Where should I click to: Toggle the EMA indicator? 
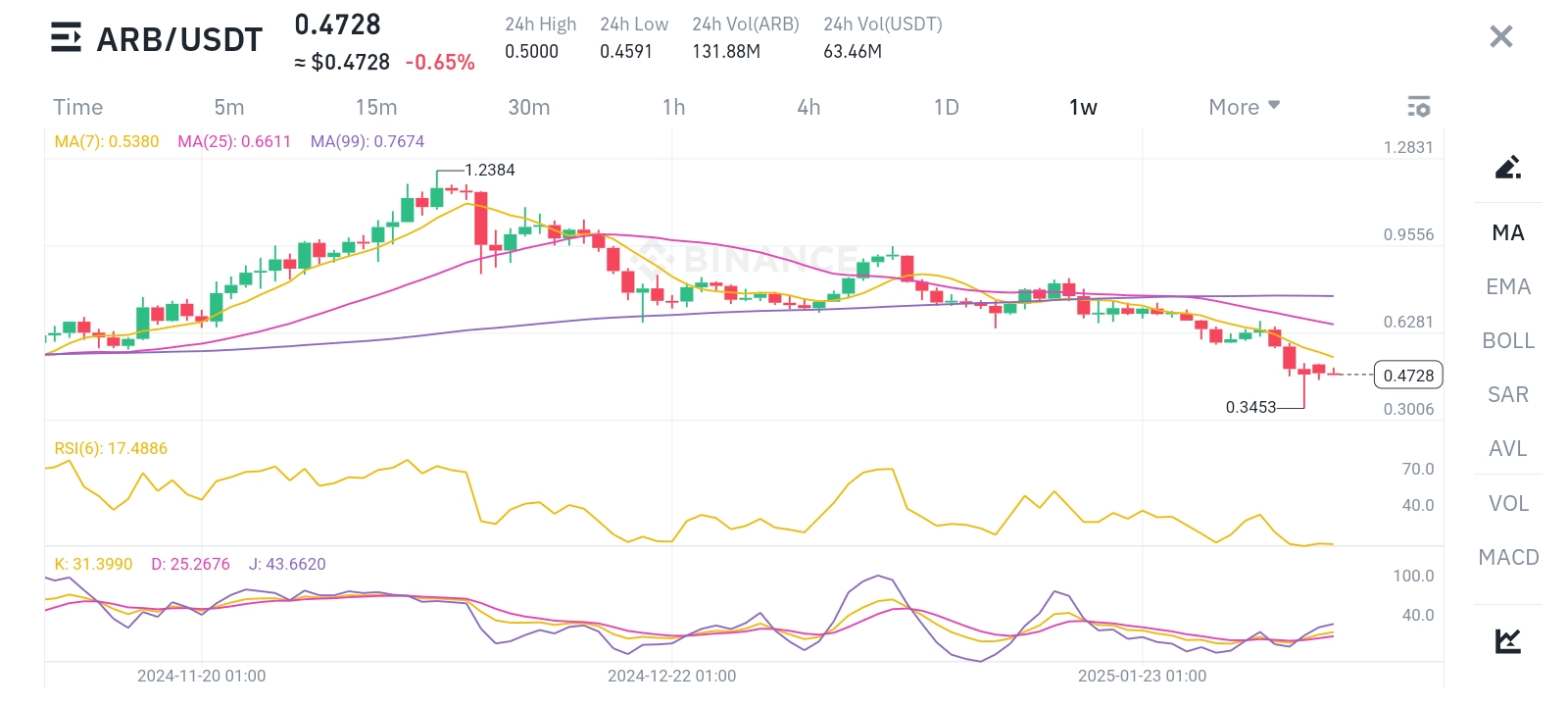click(1508, 286)
